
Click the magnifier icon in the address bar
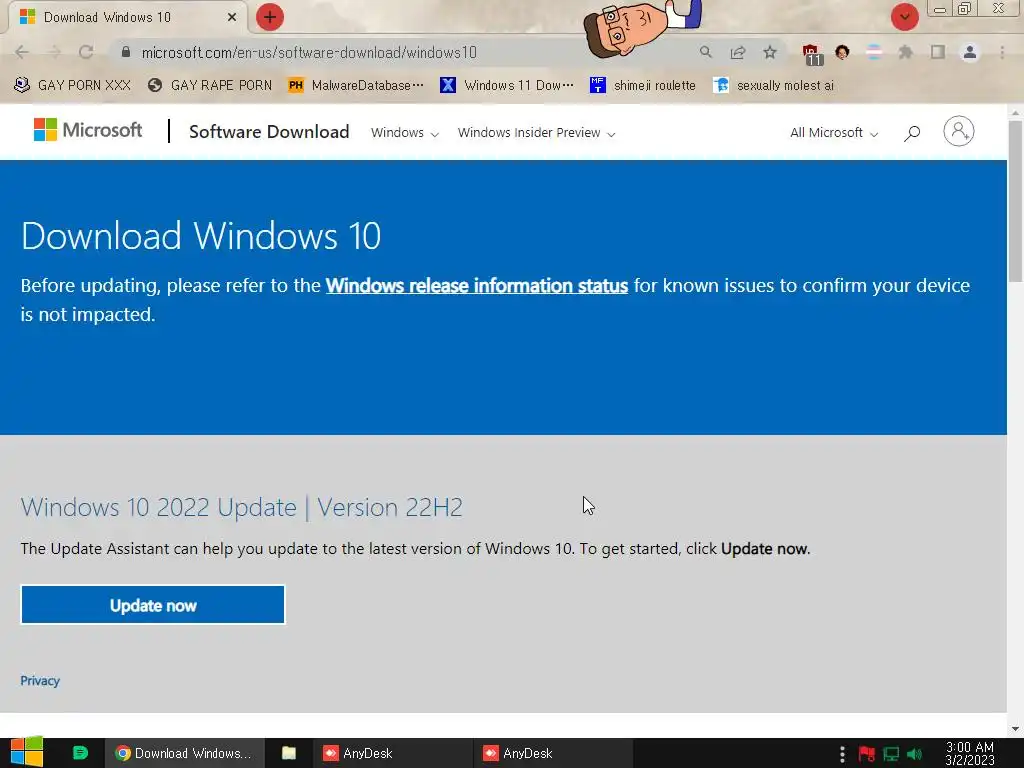(x=705, y=52)
